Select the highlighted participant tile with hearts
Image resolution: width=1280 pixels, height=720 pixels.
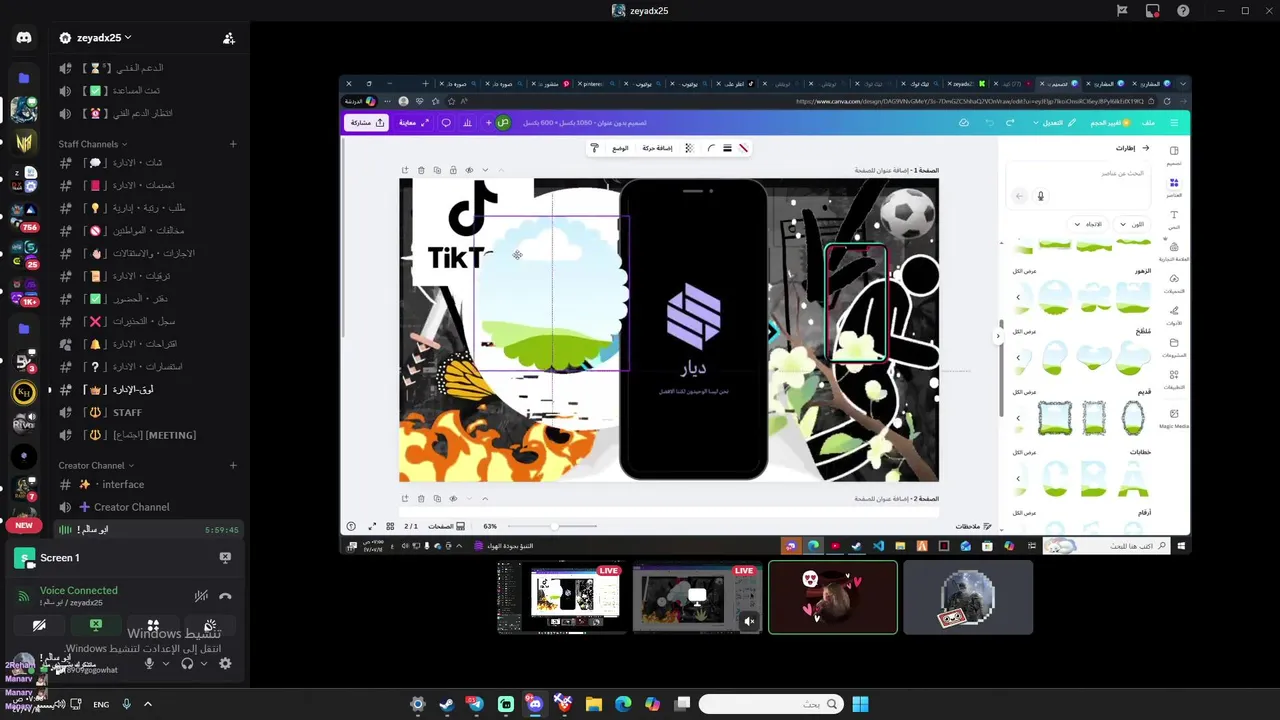833,597
